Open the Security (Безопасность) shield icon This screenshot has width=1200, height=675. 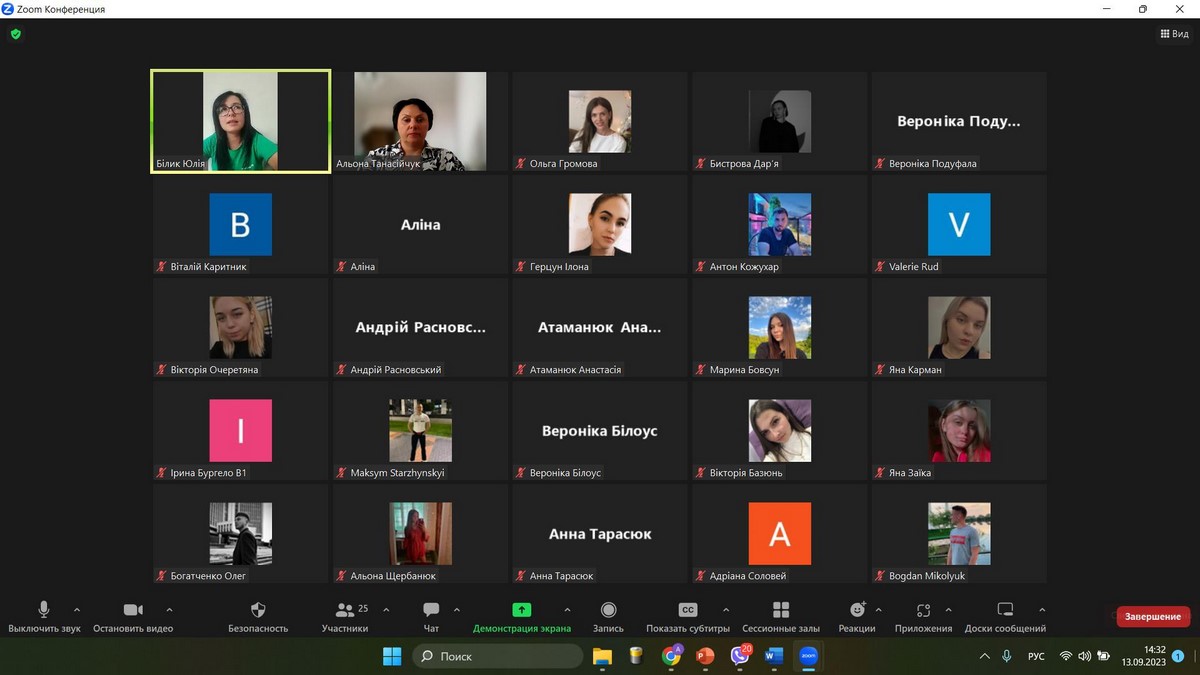click(x=258, y=610)
